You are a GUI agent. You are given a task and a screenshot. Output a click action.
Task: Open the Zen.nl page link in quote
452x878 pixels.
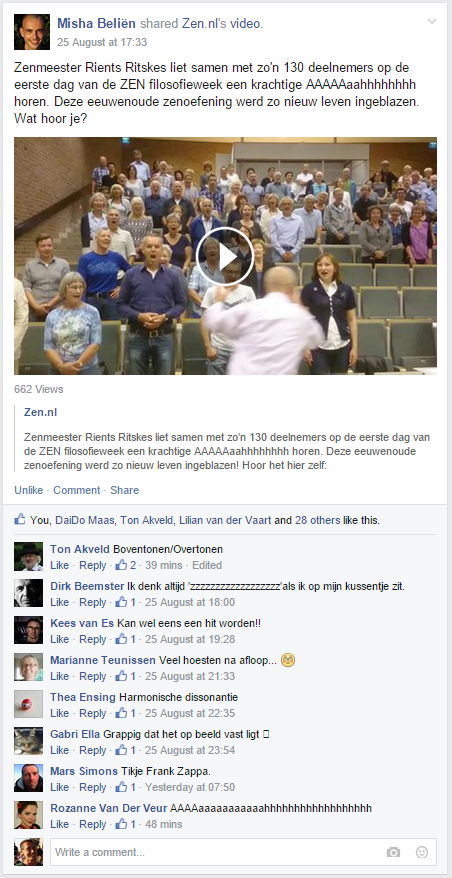point(40,412)
